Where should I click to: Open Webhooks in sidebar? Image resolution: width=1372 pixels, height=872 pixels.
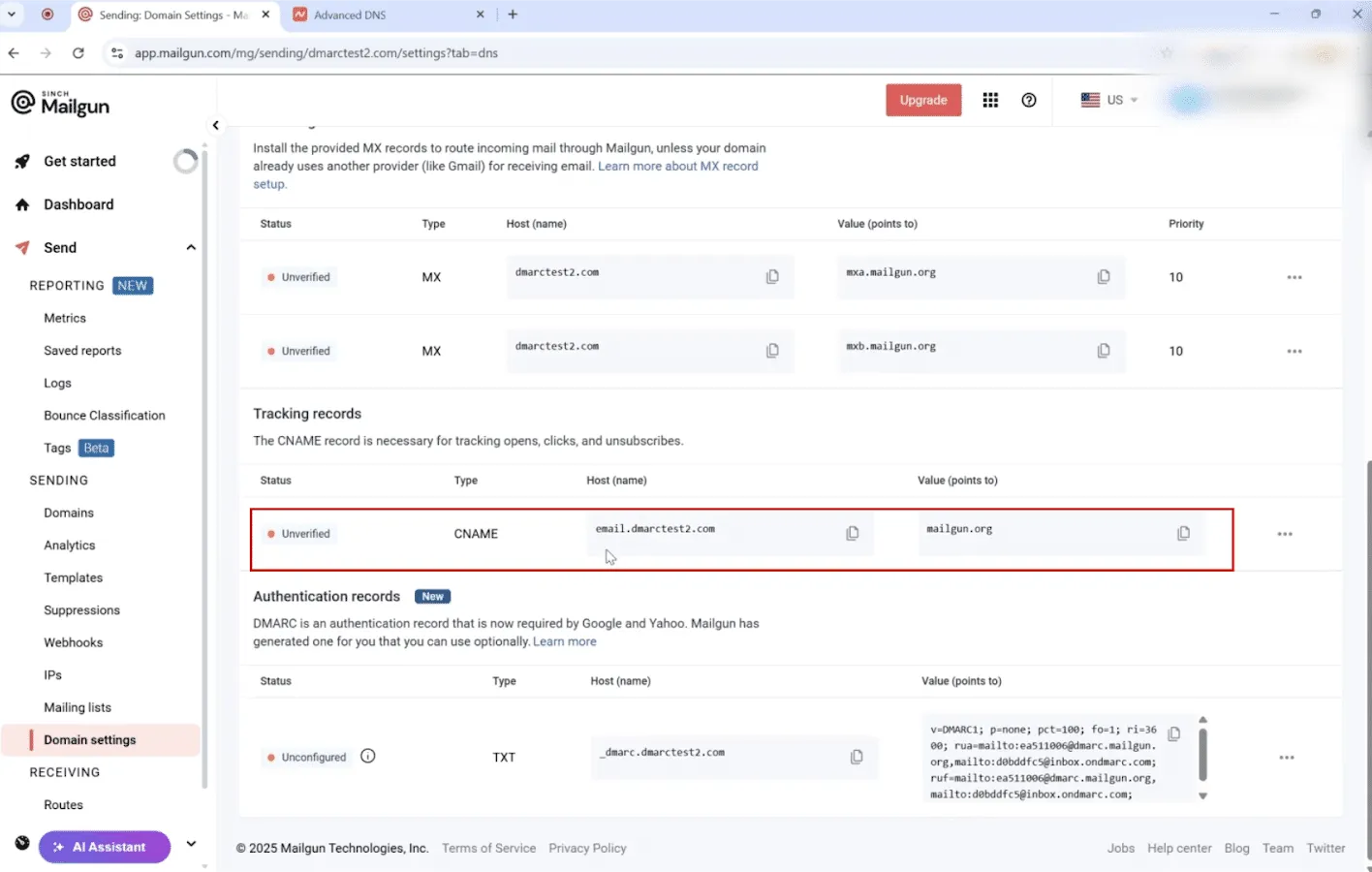[73, 642]
